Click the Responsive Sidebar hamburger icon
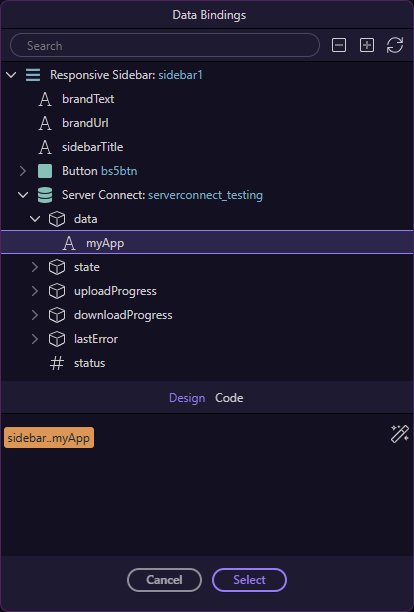 click(33, 75)
